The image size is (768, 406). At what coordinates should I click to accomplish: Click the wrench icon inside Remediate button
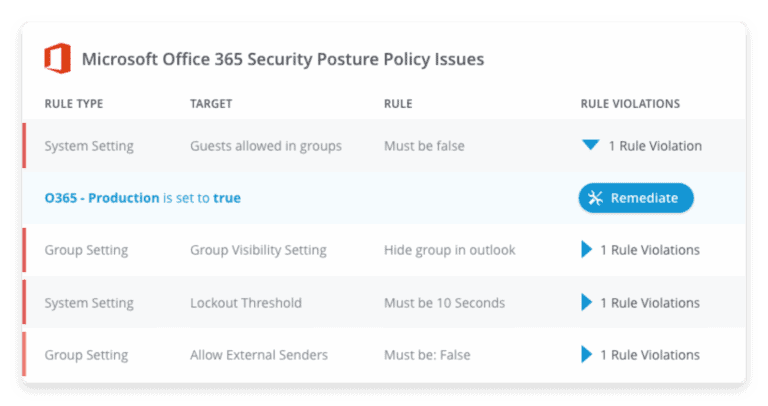coord(595,198)
